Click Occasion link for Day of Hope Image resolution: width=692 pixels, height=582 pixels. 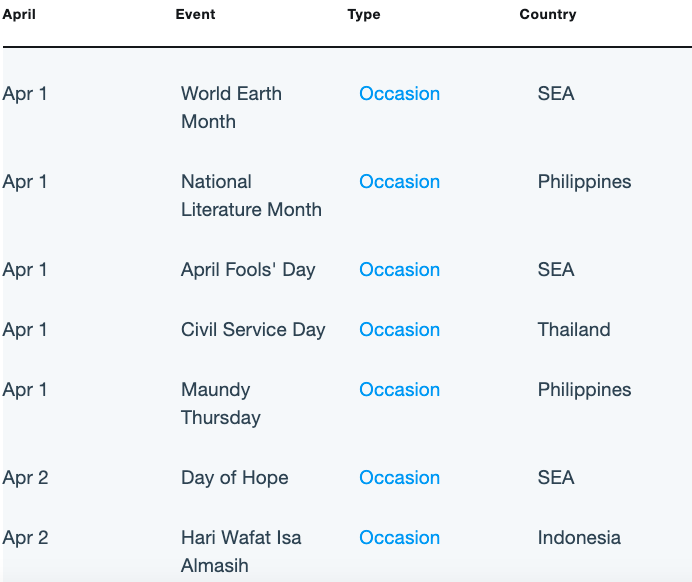[x=399, y=477]
